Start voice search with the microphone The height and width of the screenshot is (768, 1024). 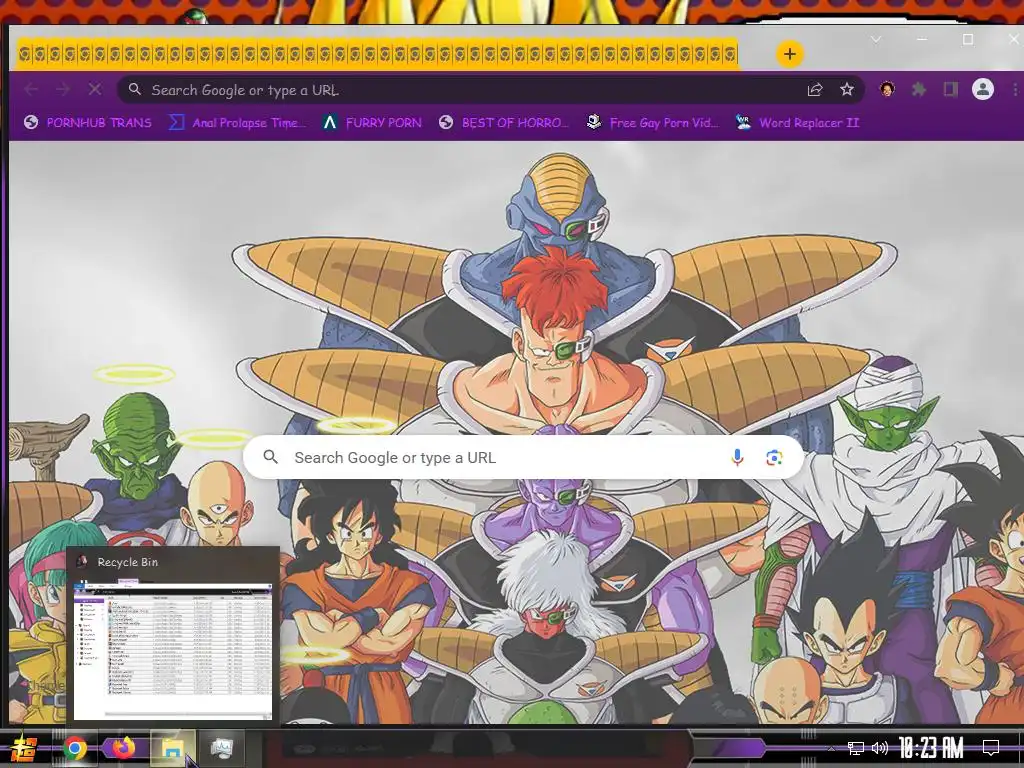[x=737, y=457]
